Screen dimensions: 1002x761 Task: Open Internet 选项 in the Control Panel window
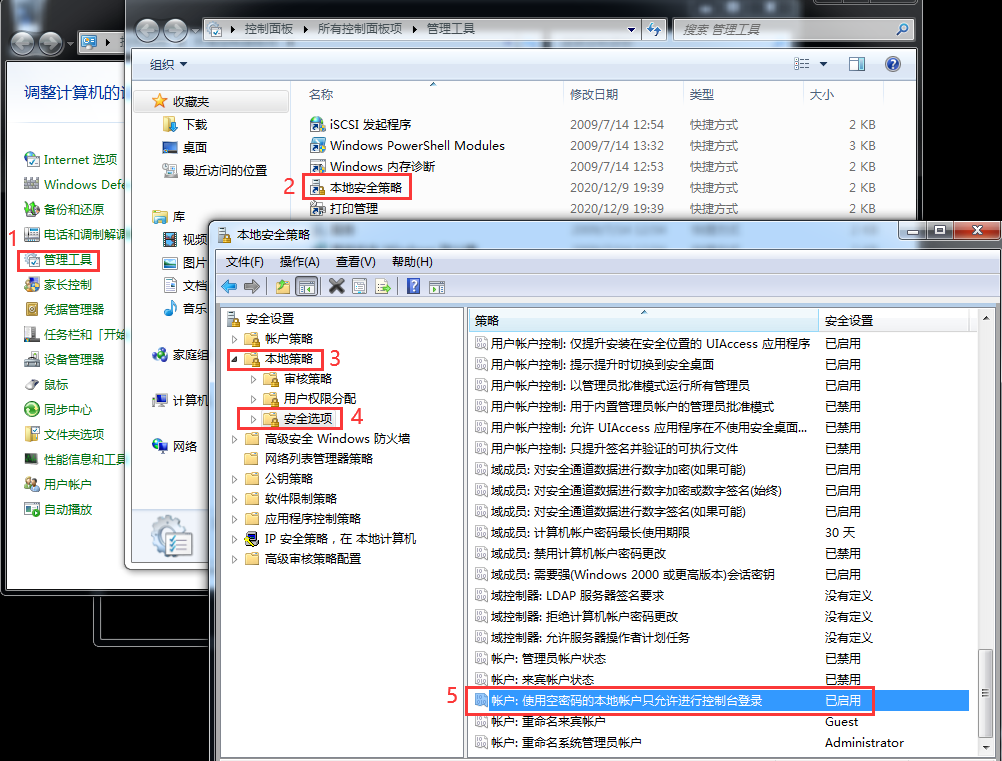pos(80,160)
